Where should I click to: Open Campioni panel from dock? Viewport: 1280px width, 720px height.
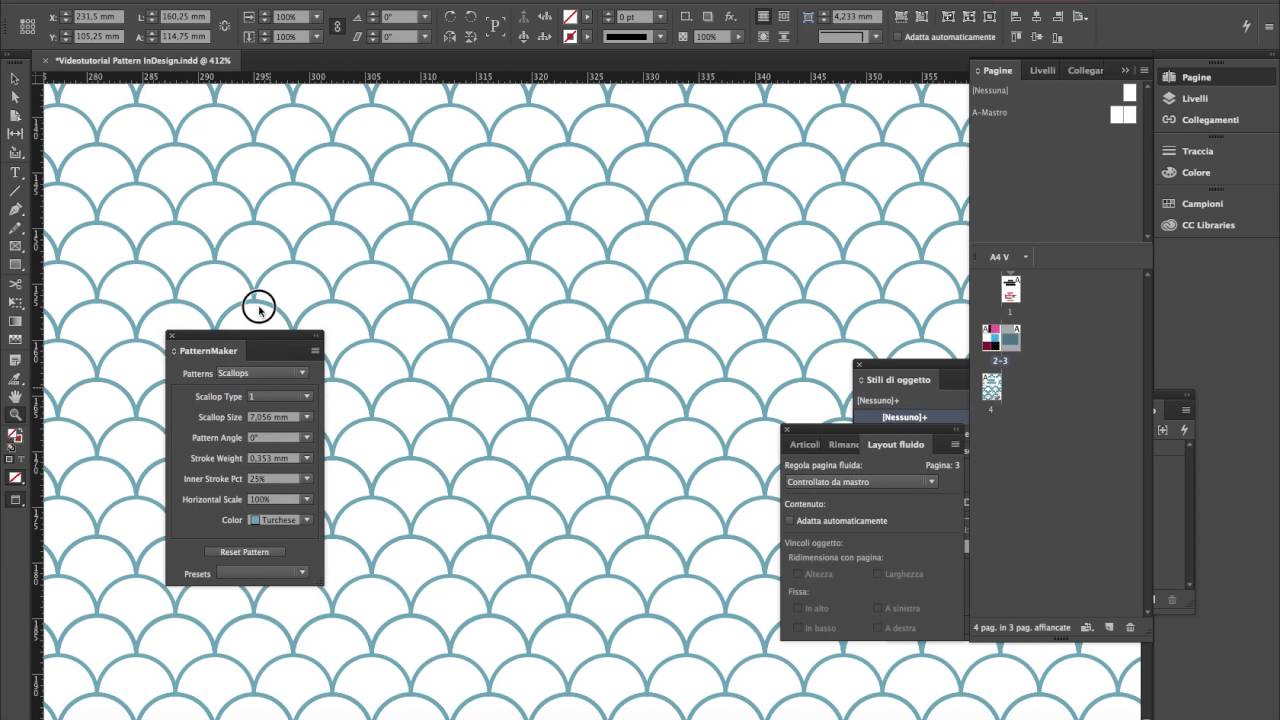tap(1202, 204)
